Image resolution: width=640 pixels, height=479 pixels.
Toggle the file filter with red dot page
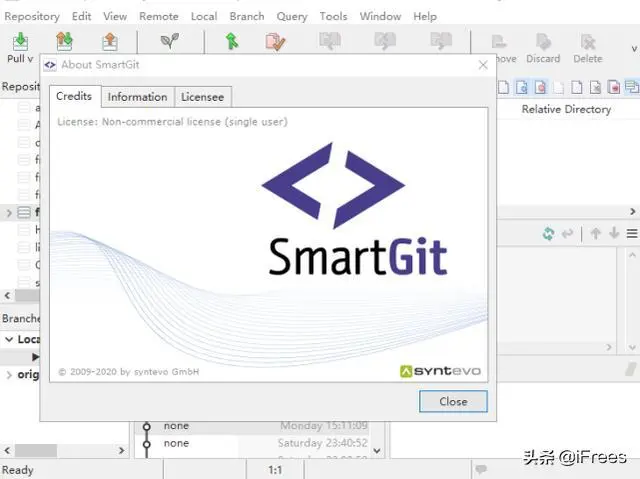(540, 87)
